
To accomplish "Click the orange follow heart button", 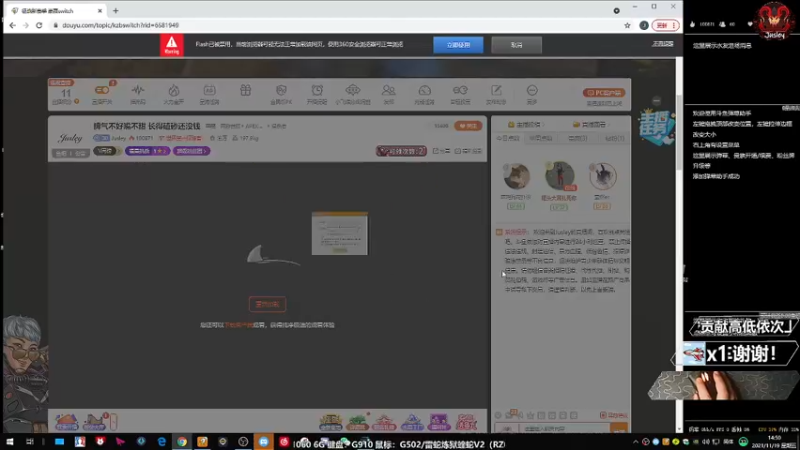I will point(468,126).
